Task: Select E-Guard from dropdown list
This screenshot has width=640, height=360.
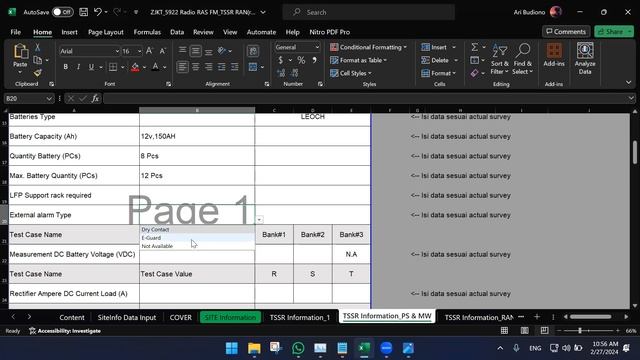Action: [x=198, y=238]
